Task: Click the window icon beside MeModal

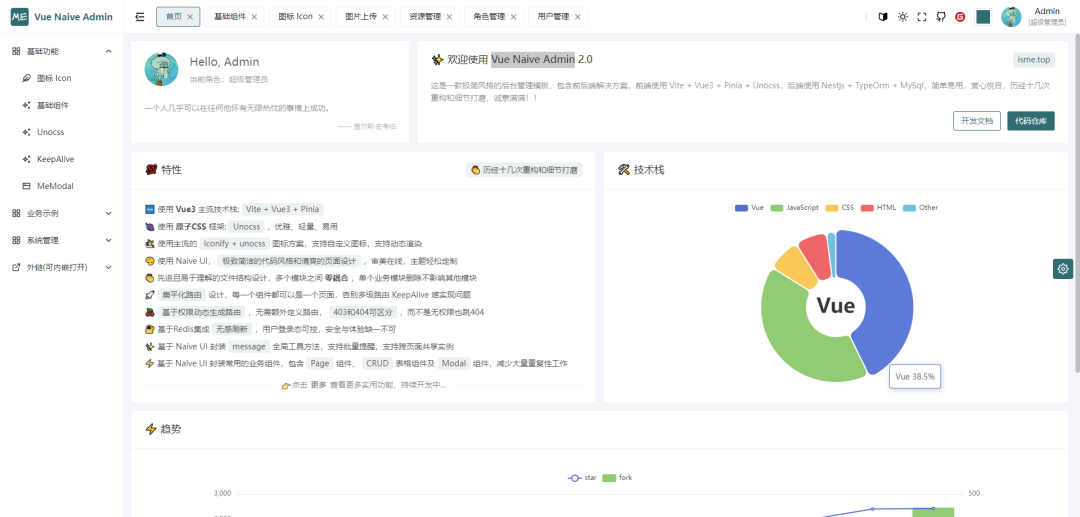Action: click(x=26, y=186)
